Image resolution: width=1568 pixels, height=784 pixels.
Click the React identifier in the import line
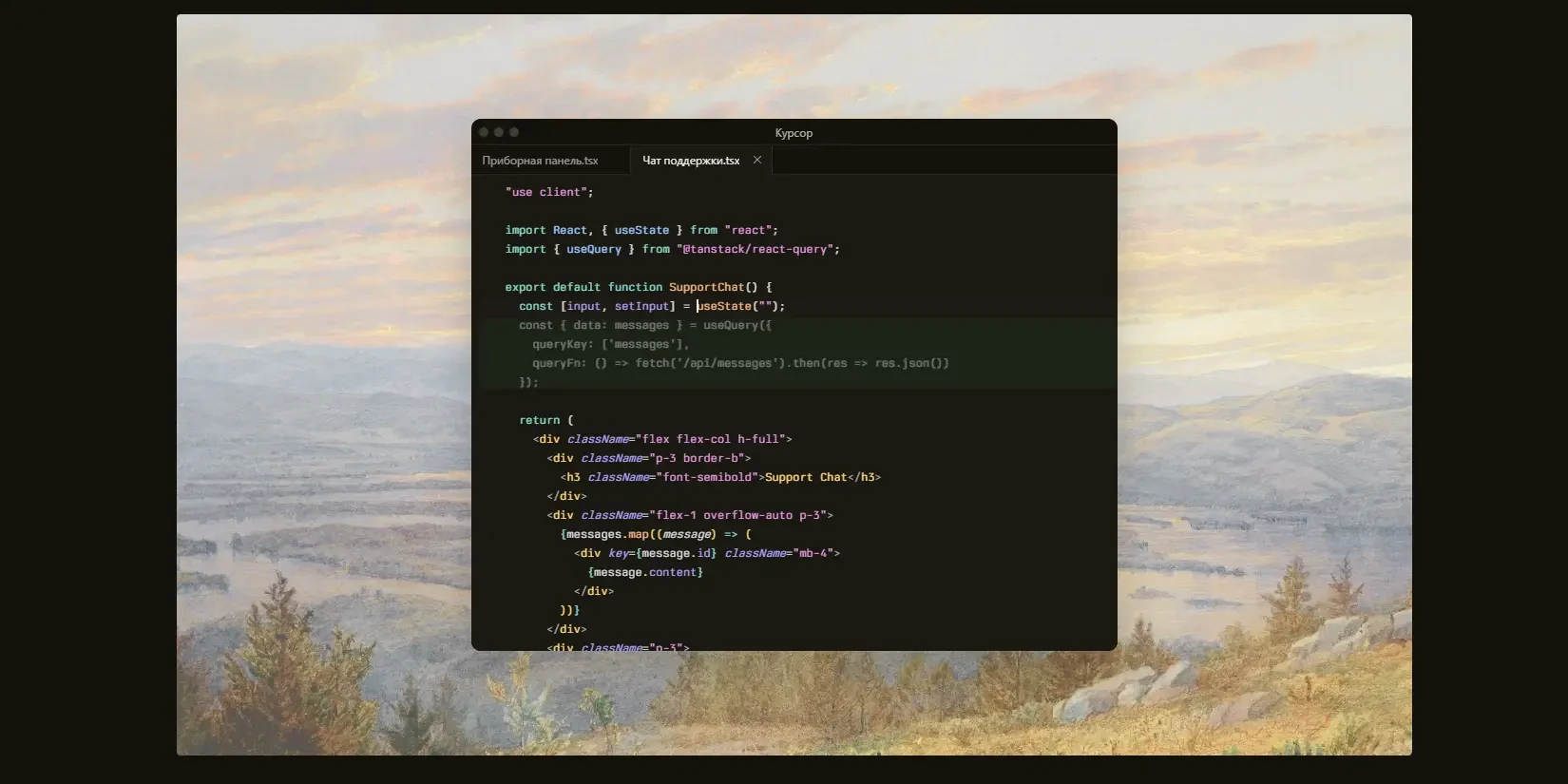(570, 230)
